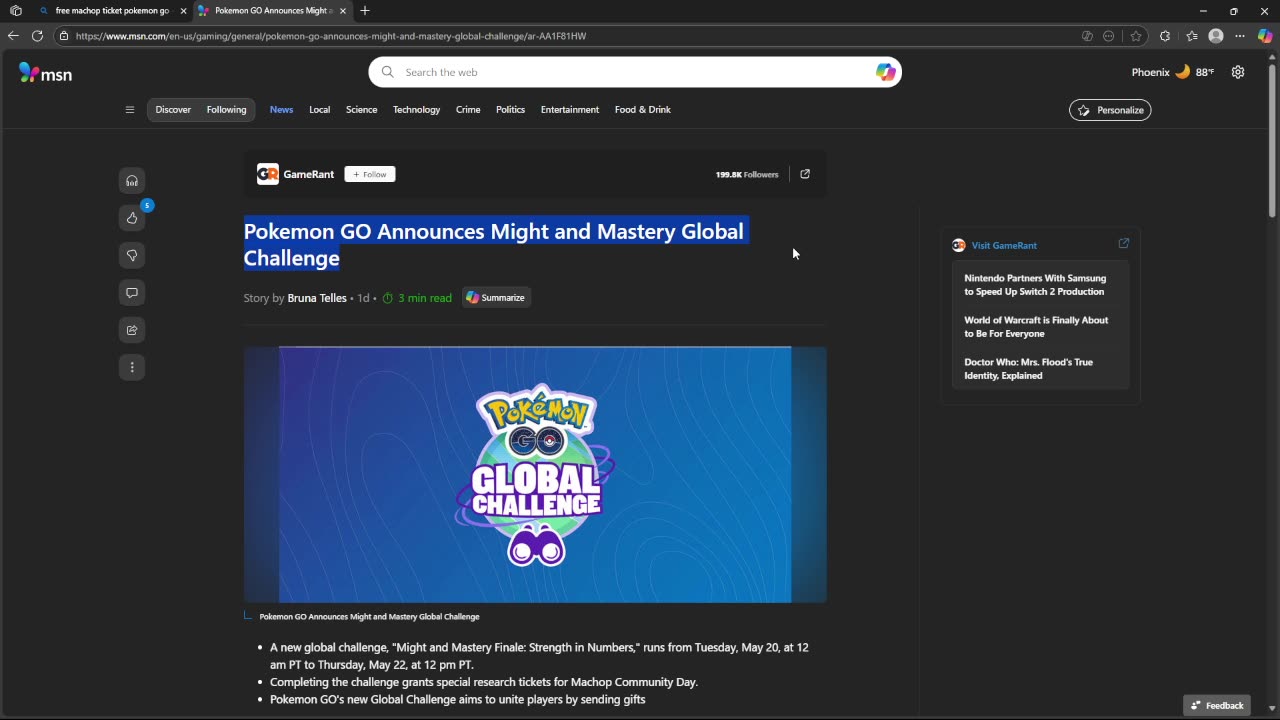Close the free machop ticket tab
The height and width of the screenshot is (720, 1280).
click(x=183, y=11)
